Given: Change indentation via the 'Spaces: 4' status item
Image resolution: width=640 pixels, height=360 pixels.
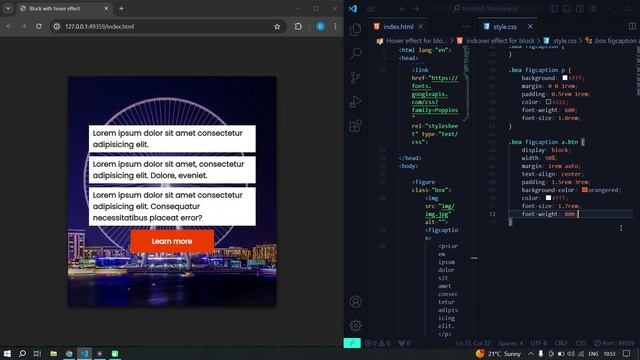Looking at the screenshot, I should click(510, 343).
